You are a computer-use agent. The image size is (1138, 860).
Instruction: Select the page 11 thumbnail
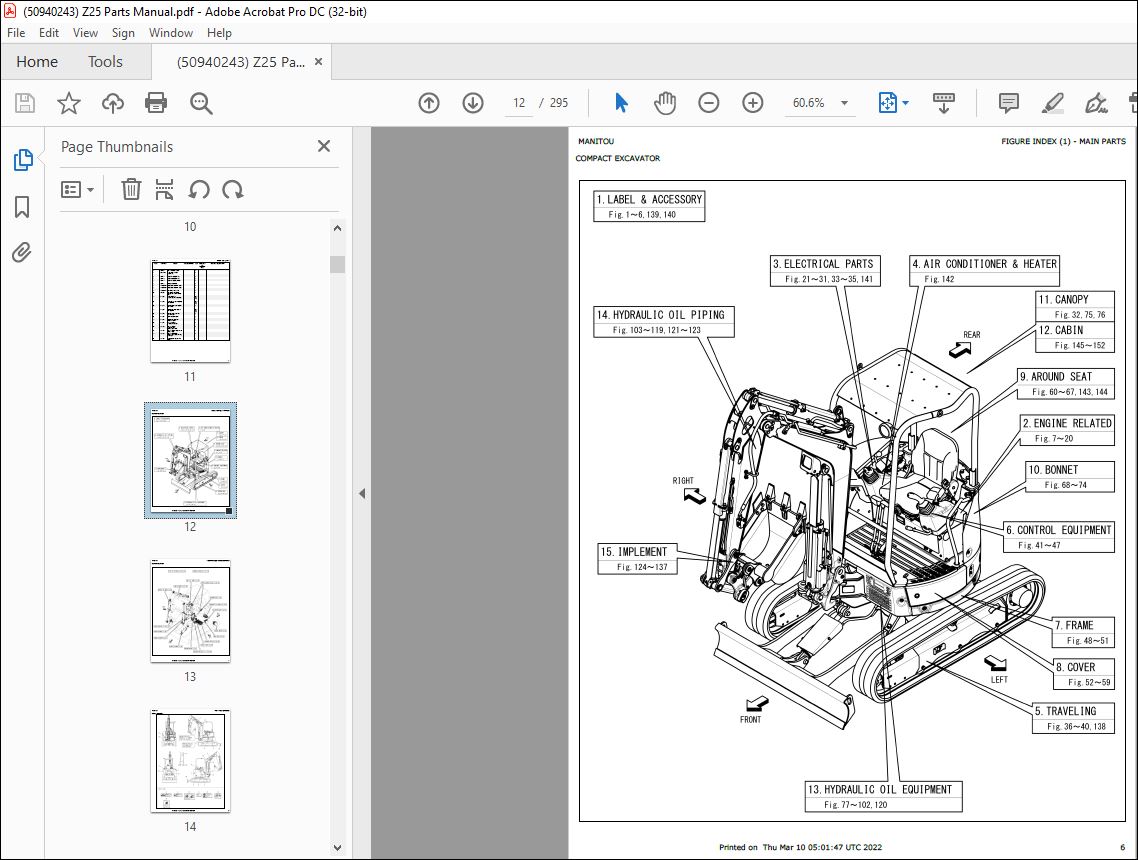190,311
